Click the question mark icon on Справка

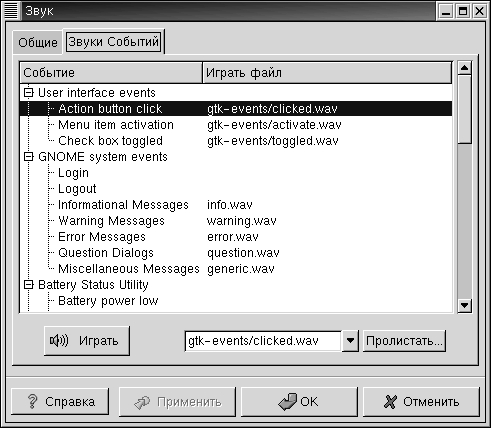pyautogui.click(x=32, y=401)
